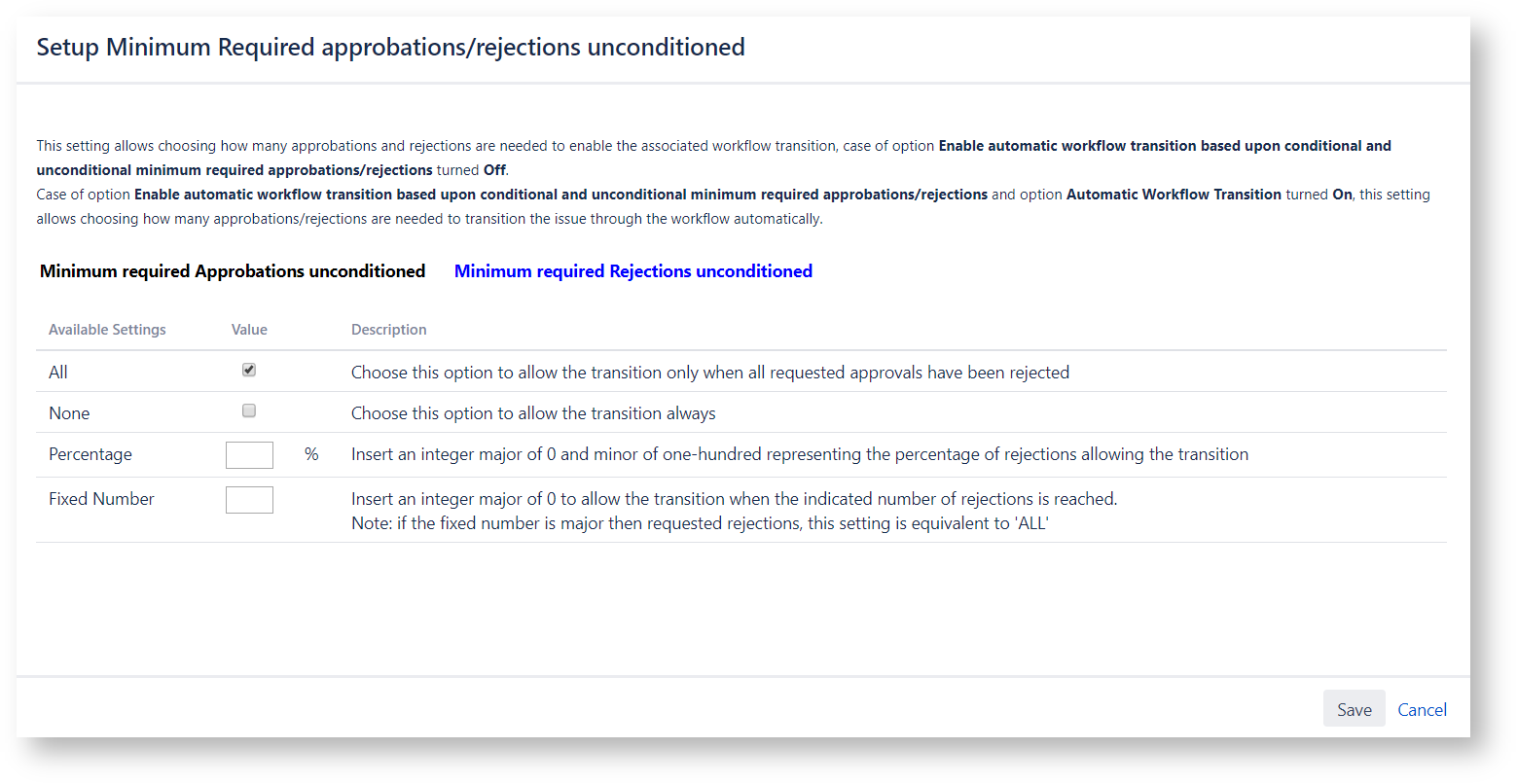Uncheck the All option checkbox
This screenshot has height=784, width=1517.
point(249,370)
